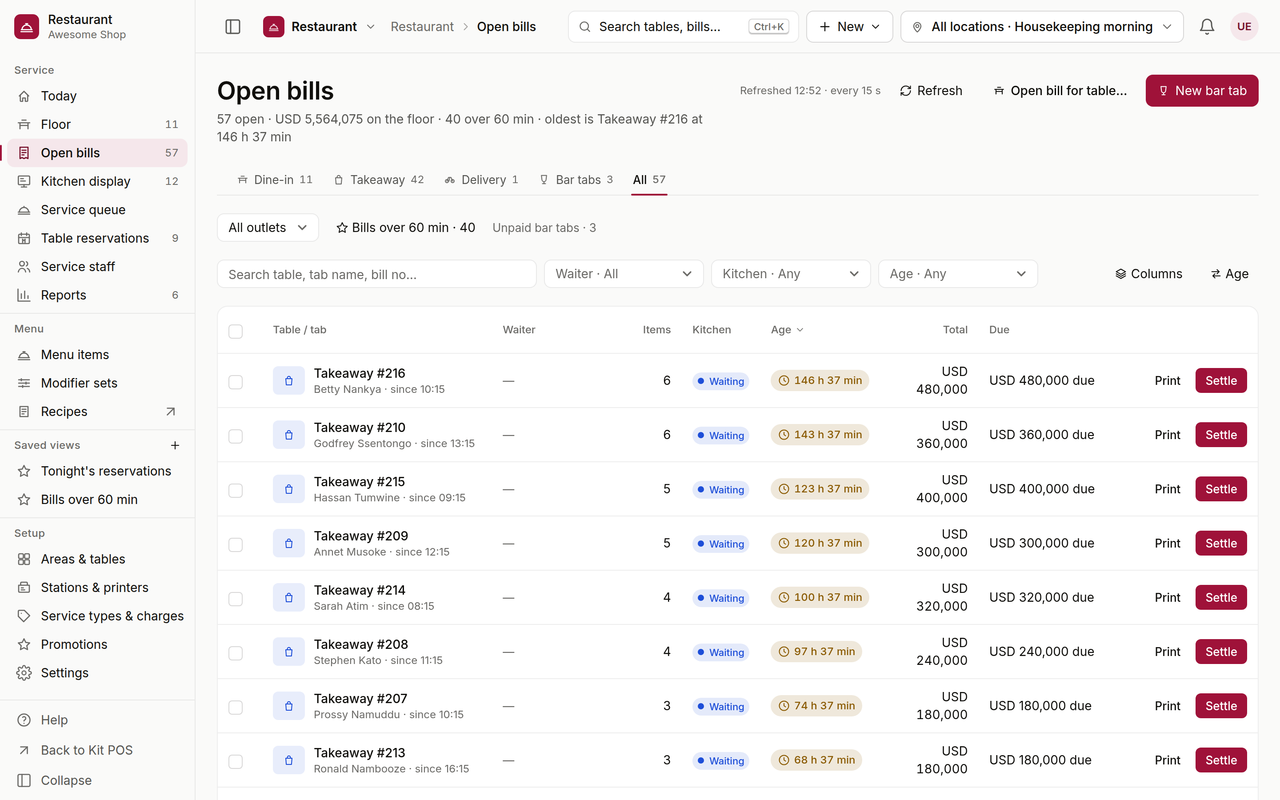The width and height of the screenshot is (1280, 800).
Task: Click the Refresh button
Action: click(x=931, y=90)
